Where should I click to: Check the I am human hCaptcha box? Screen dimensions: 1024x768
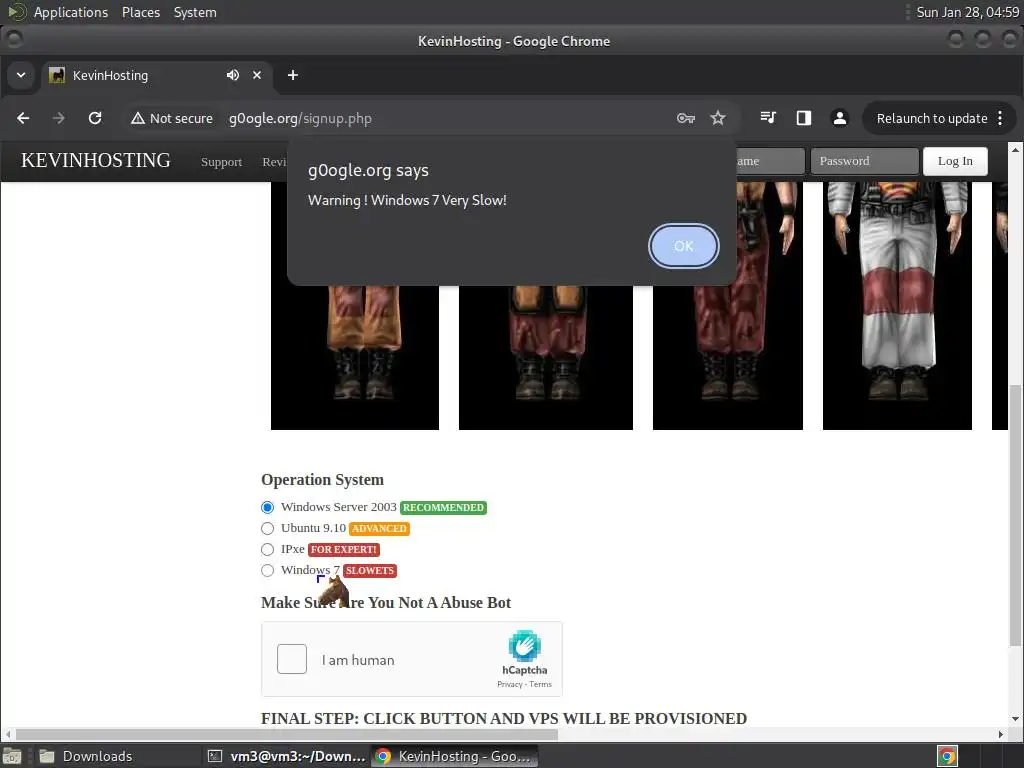[292, 659]
